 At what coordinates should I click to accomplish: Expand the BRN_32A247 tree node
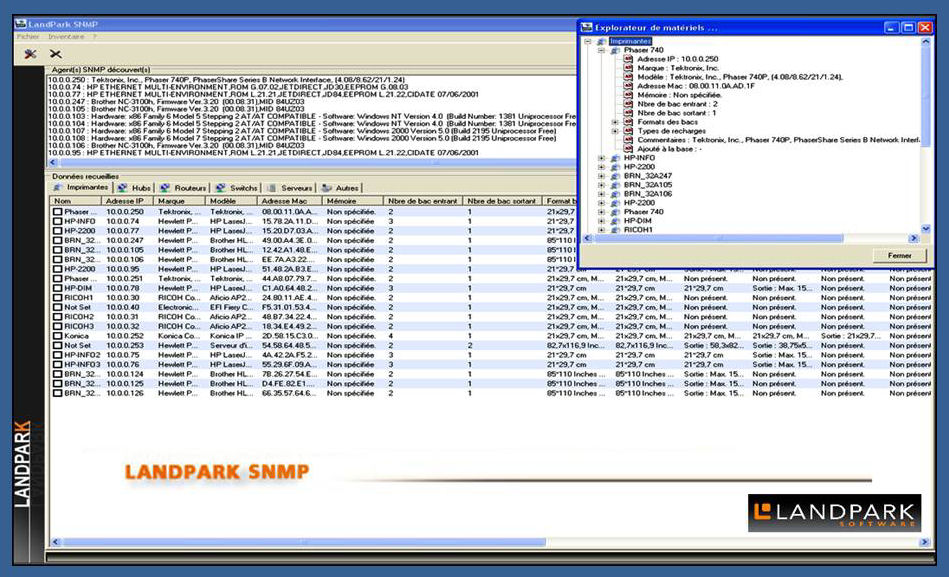(601, 176)
